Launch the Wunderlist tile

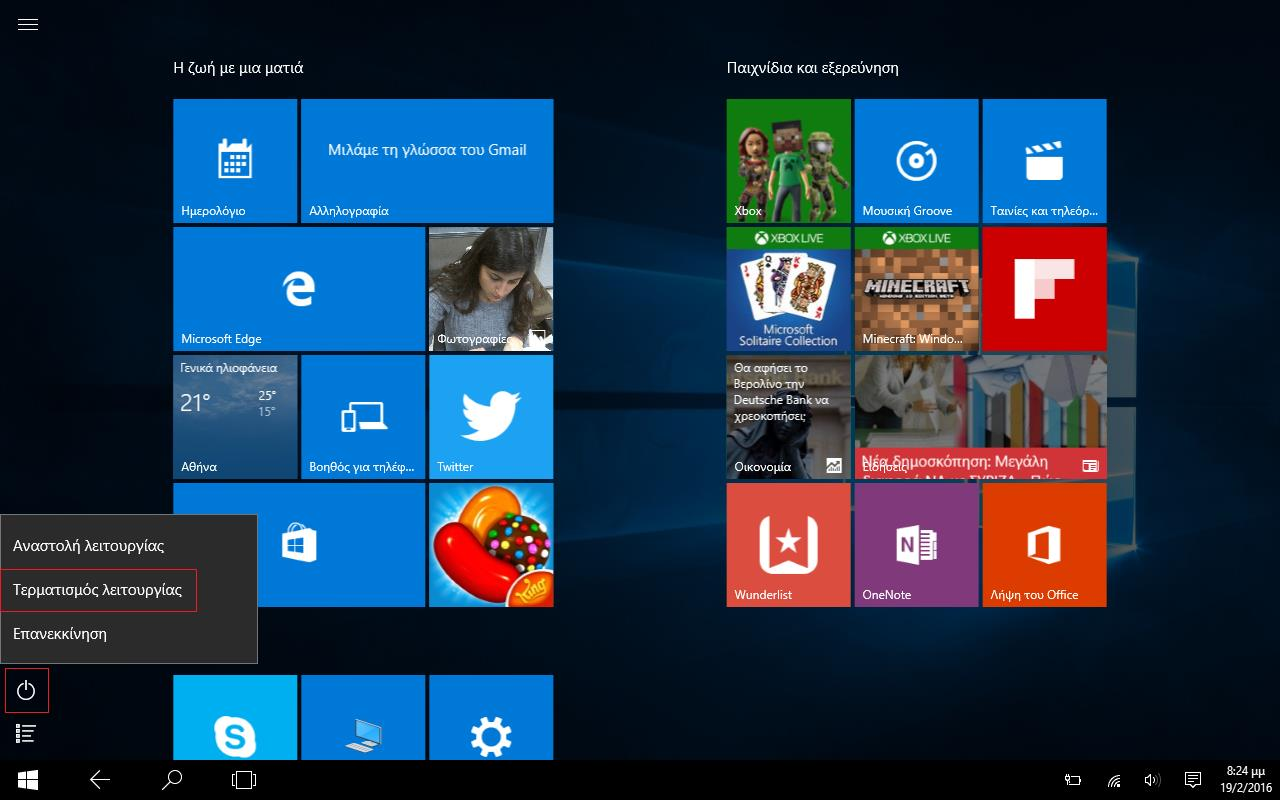pyautogui.click(x=789, y=545)
